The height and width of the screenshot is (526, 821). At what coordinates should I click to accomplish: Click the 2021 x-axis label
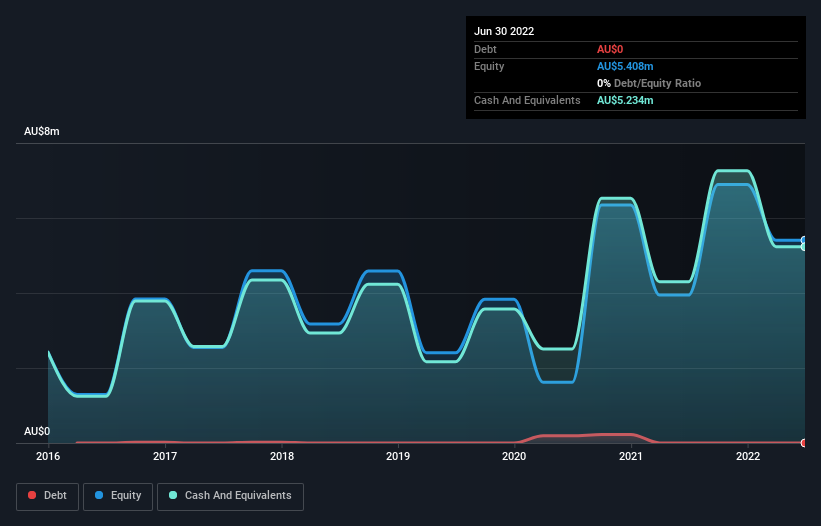click(x=631, y=456)
